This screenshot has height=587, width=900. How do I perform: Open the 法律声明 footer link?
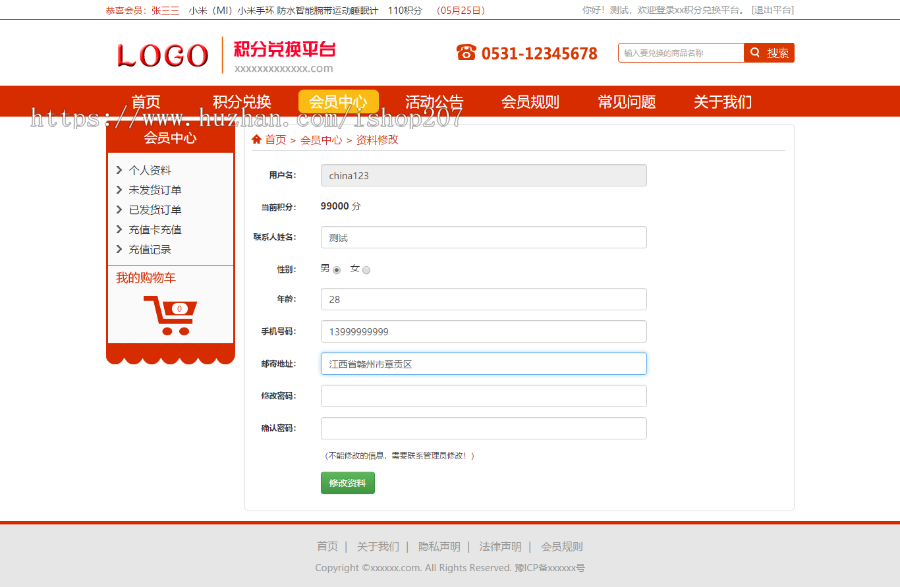click(500, 546)
